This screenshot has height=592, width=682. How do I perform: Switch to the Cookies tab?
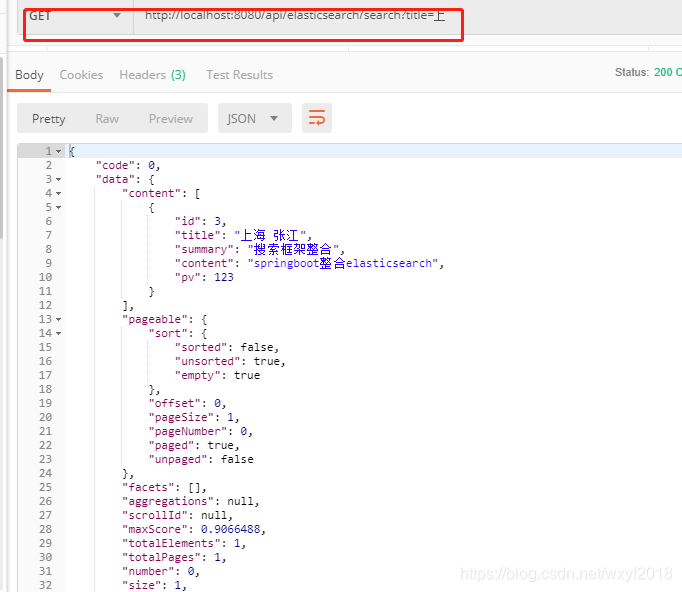coord(81,75)
